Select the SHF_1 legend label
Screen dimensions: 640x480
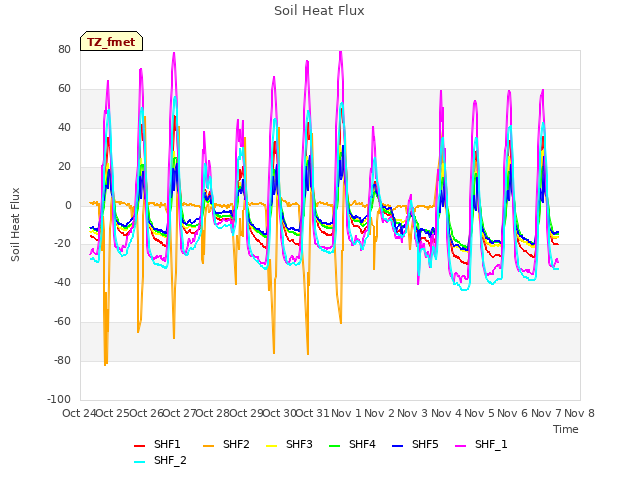click(x=491, y=444)
